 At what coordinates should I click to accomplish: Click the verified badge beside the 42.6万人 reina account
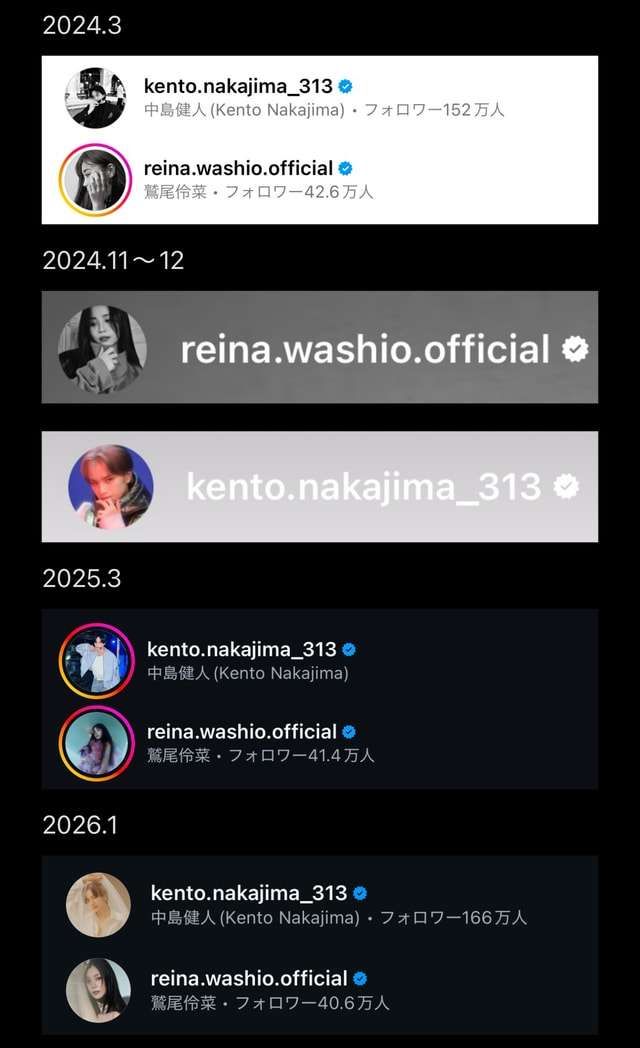(345, 168)
